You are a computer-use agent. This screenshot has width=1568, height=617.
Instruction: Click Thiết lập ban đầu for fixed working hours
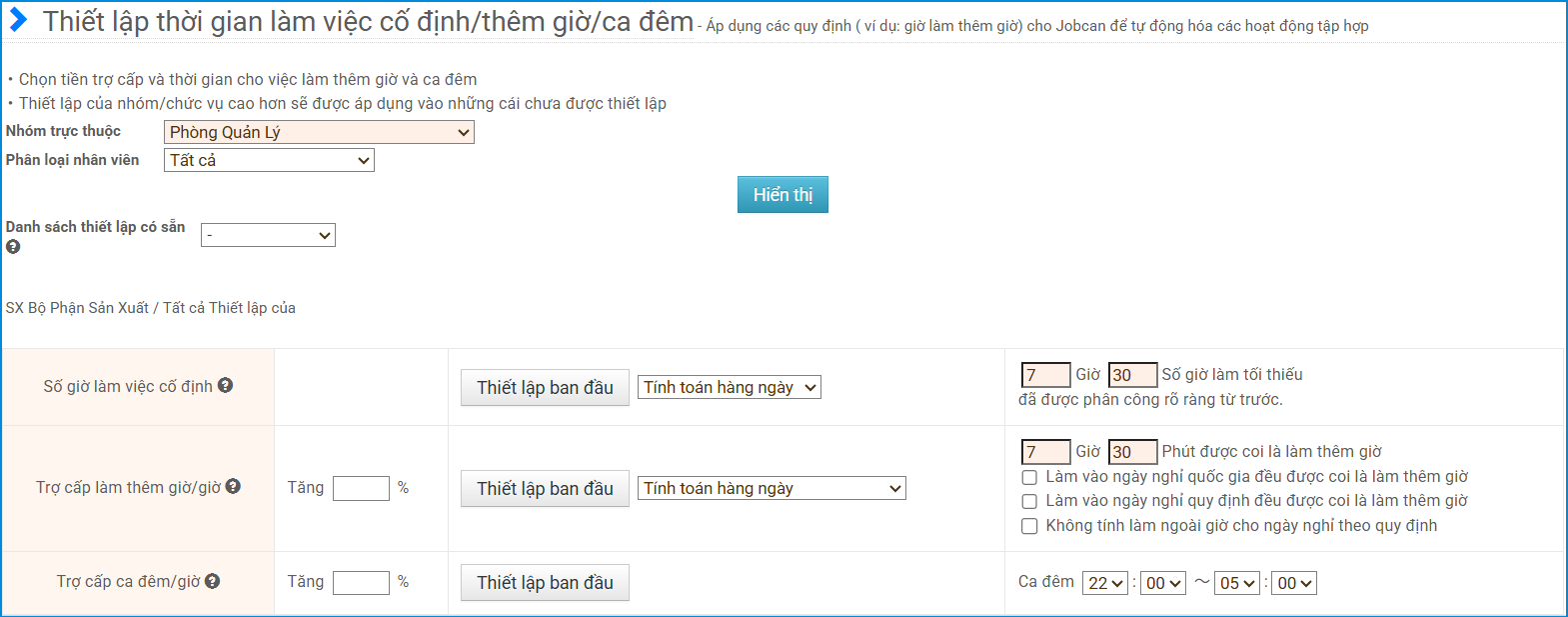point(545,387)
